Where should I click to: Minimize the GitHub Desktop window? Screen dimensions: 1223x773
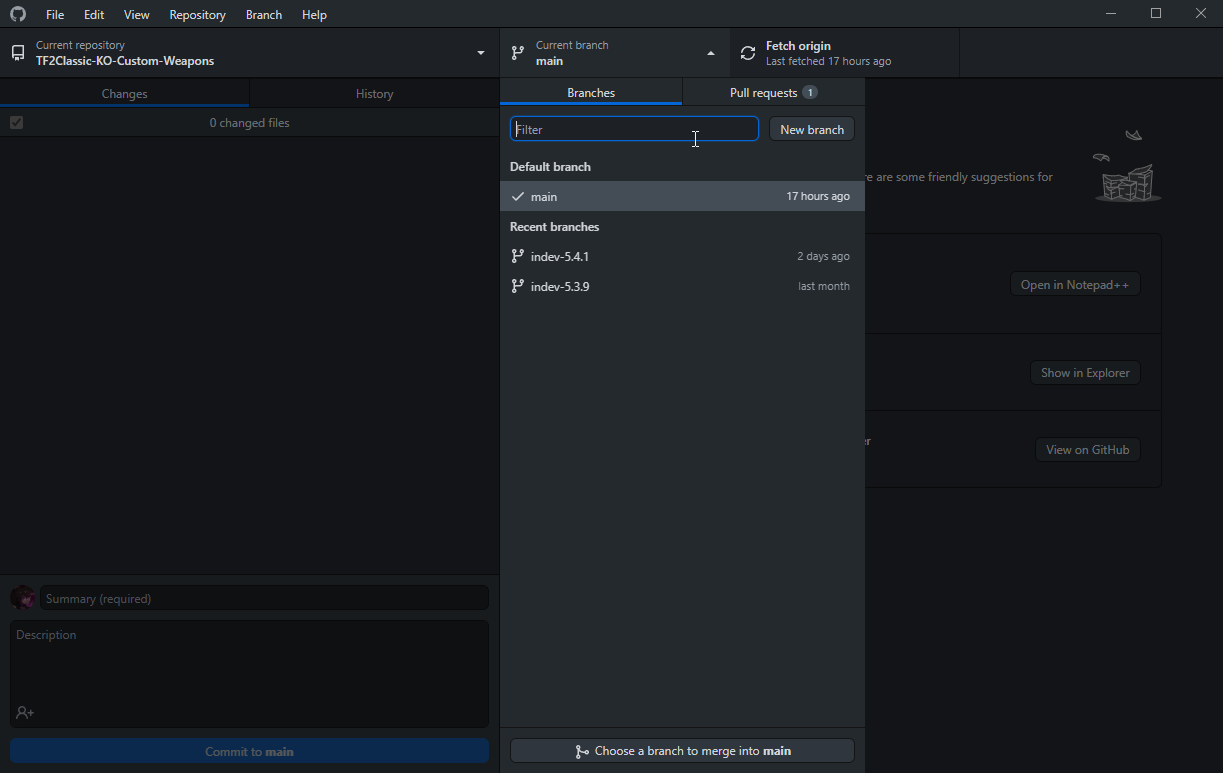1112,14
